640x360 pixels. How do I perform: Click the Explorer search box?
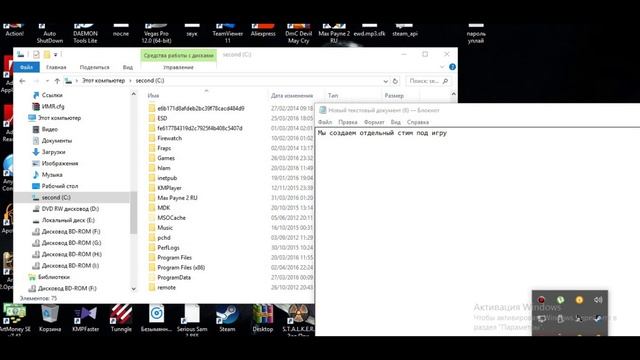(x=428, y=81)
